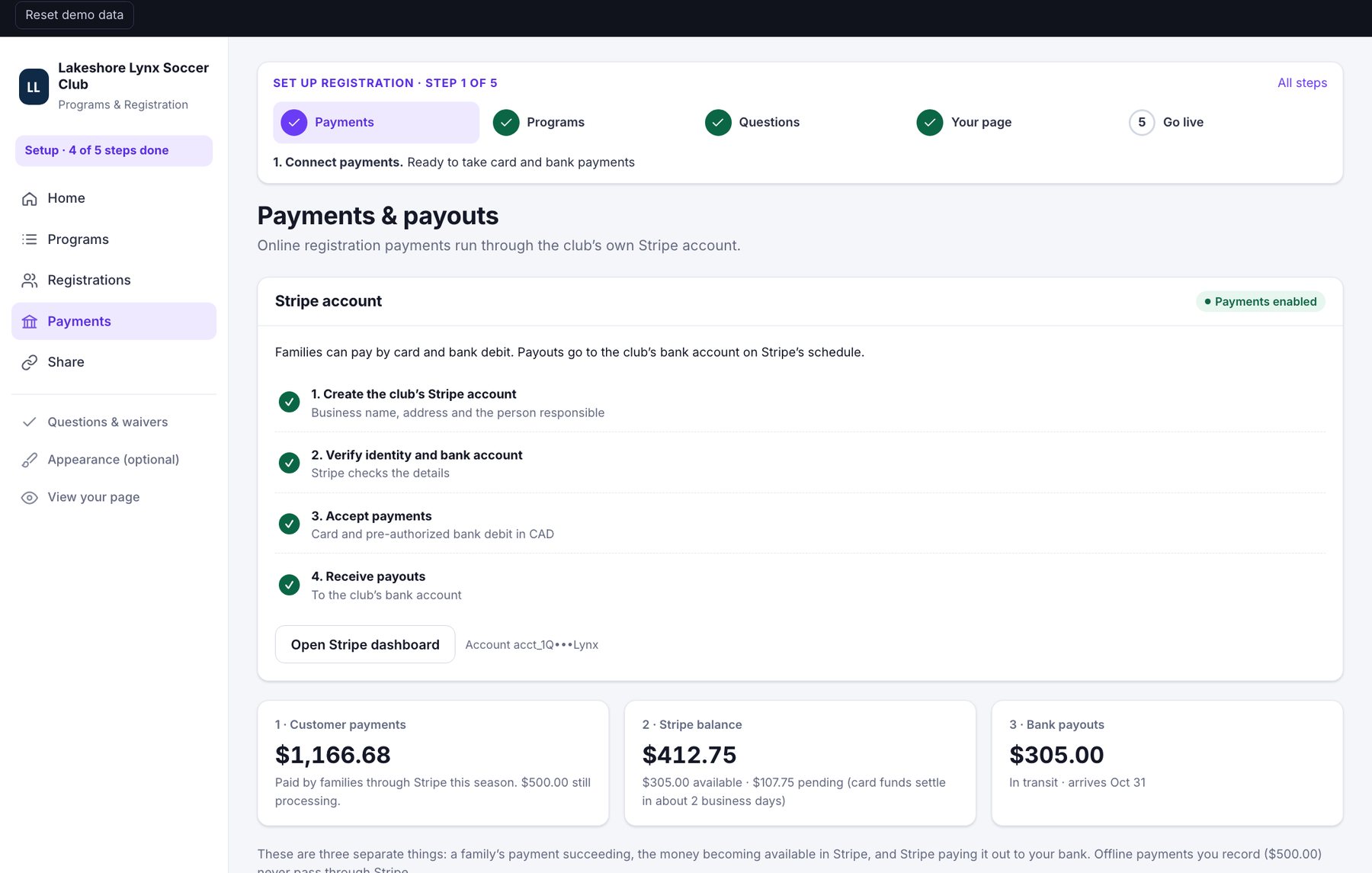Click the Programs list icon in sidebar
This screenshot has height=873, width=1372.
30,239
